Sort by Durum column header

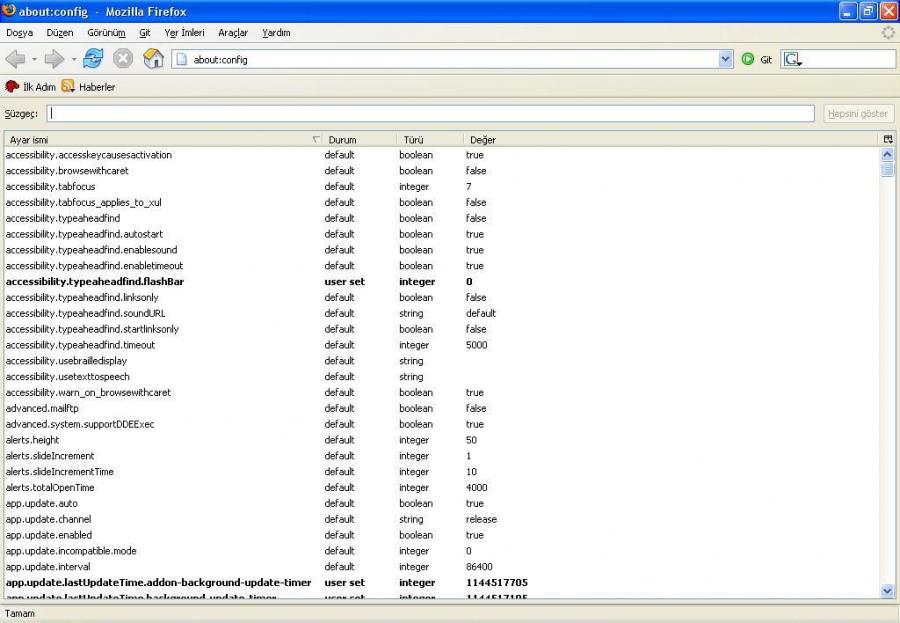(359, 140)
